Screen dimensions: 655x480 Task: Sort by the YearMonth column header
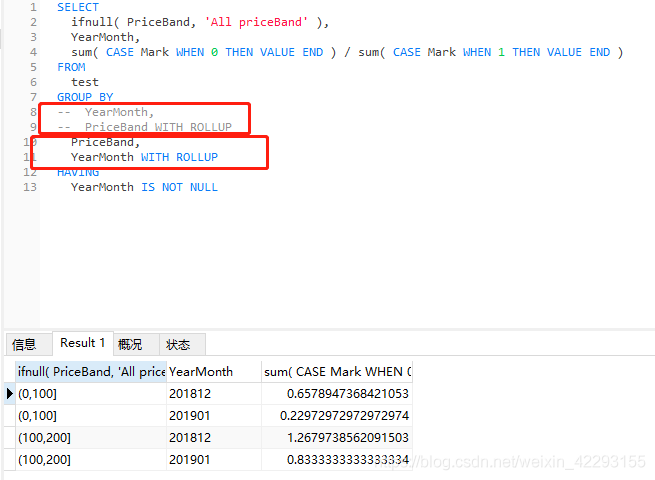pyautogui.click(x=213, y=372)
